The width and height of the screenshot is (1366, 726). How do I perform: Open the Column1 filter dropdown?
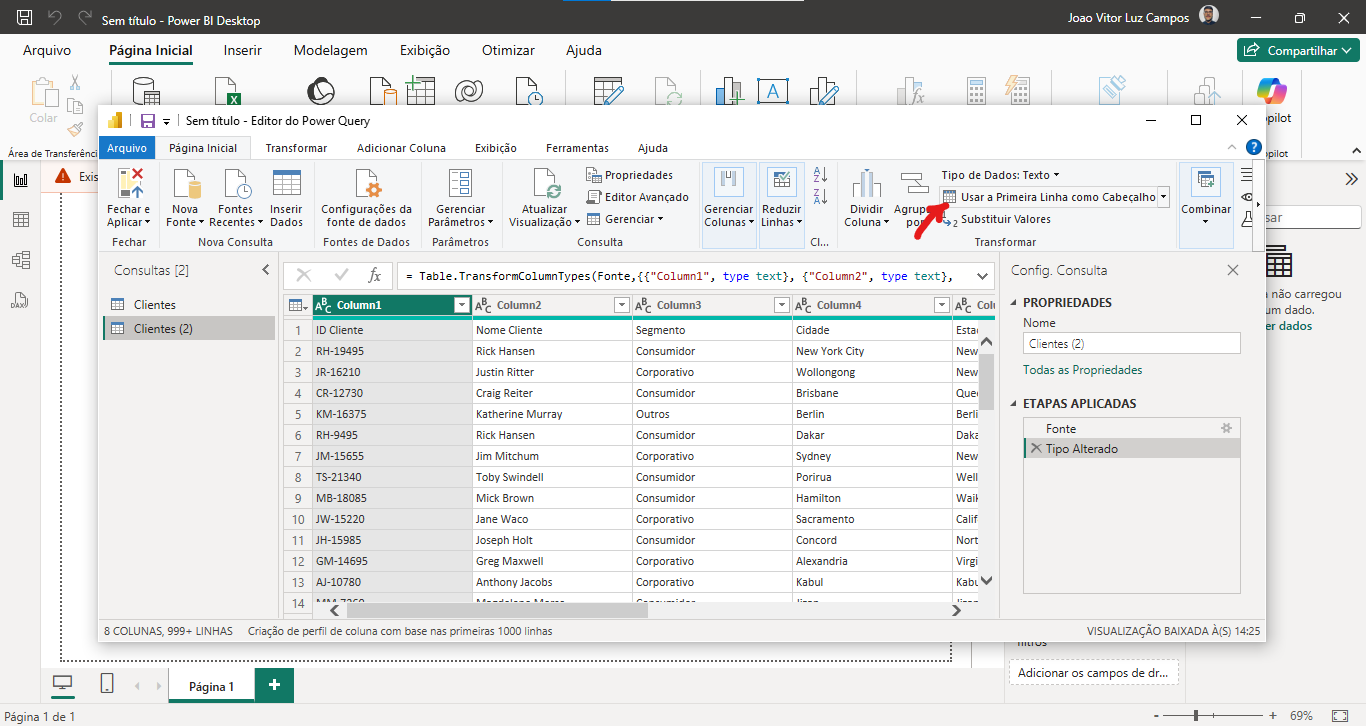click(x=461, y=305)
